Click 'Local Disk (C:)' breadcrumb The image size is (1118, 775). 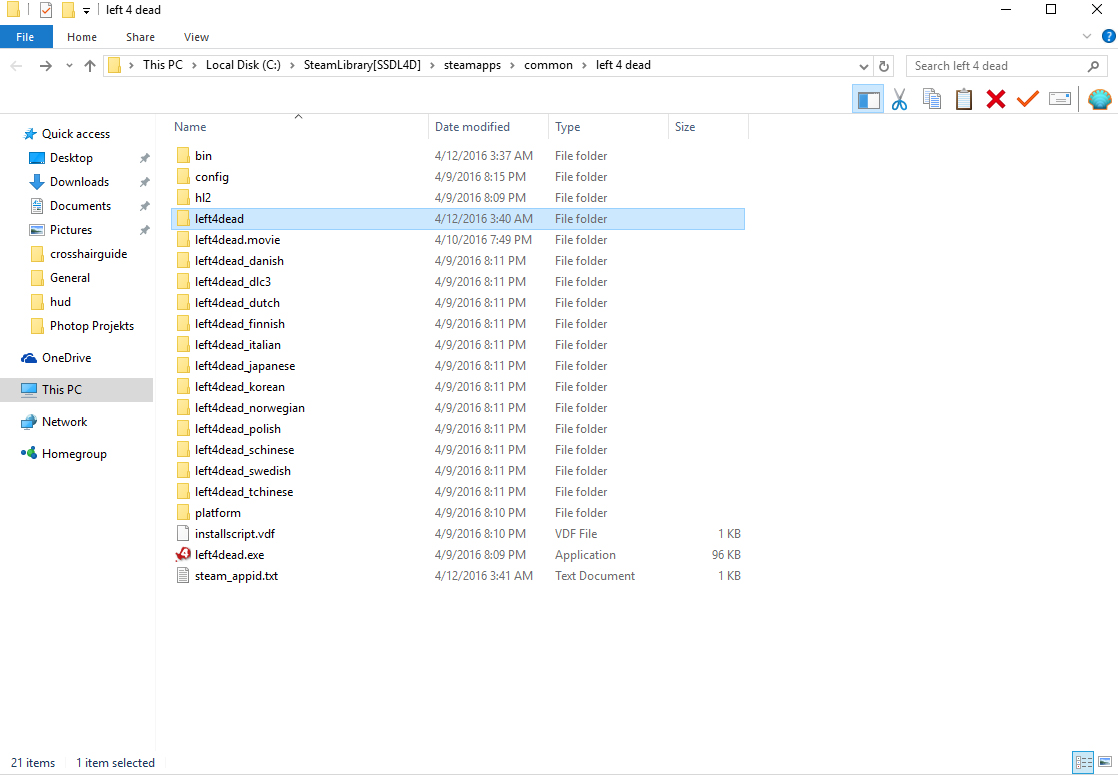[243, 65]
